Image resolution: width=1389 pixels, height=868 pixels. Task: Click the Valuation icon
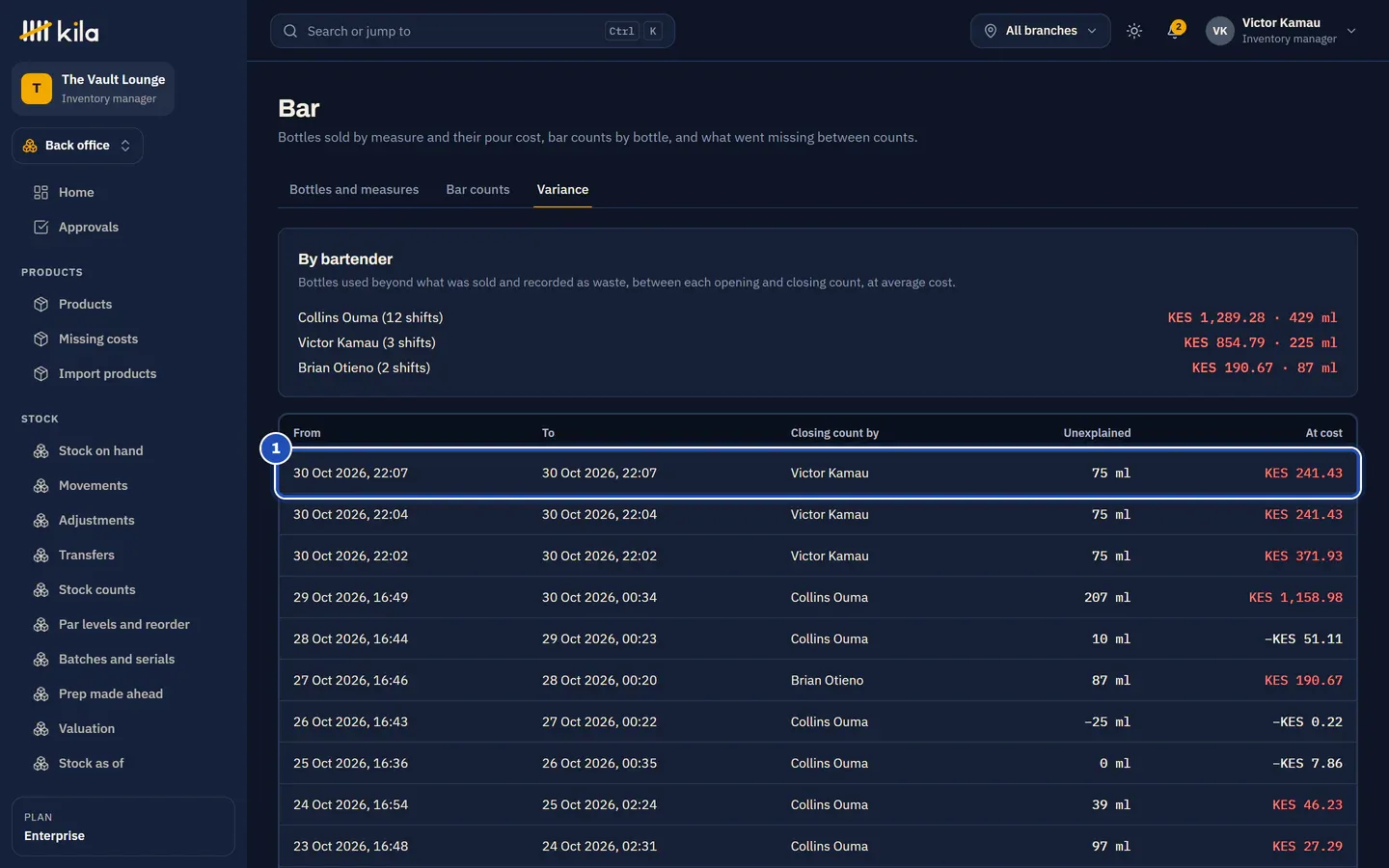pos(41,728)
